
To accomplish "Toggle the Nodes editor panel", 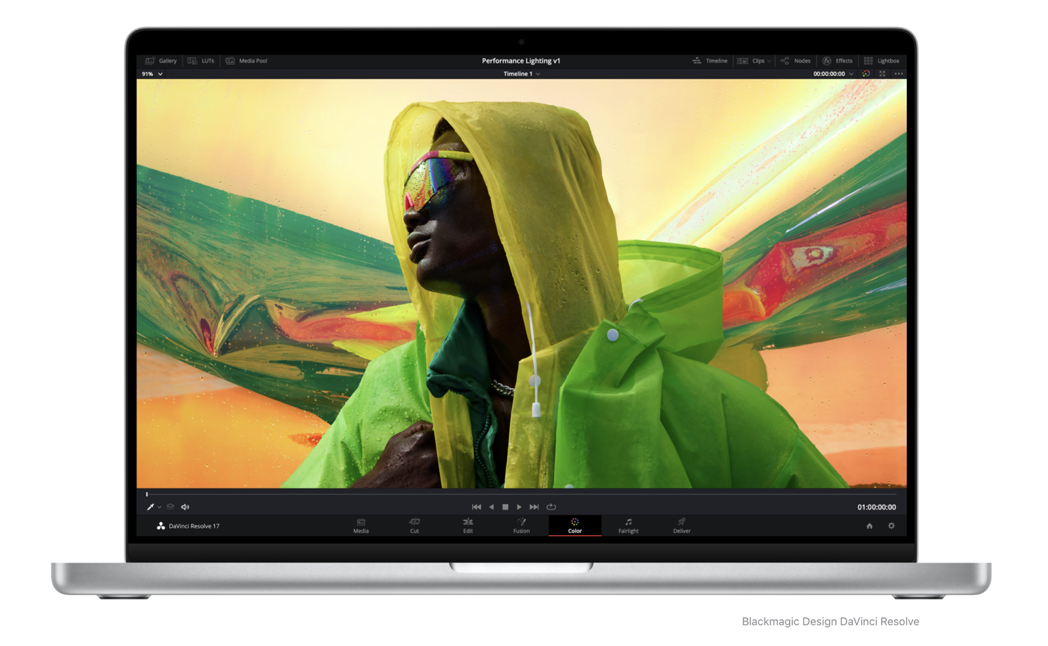I will pos(796,61).
